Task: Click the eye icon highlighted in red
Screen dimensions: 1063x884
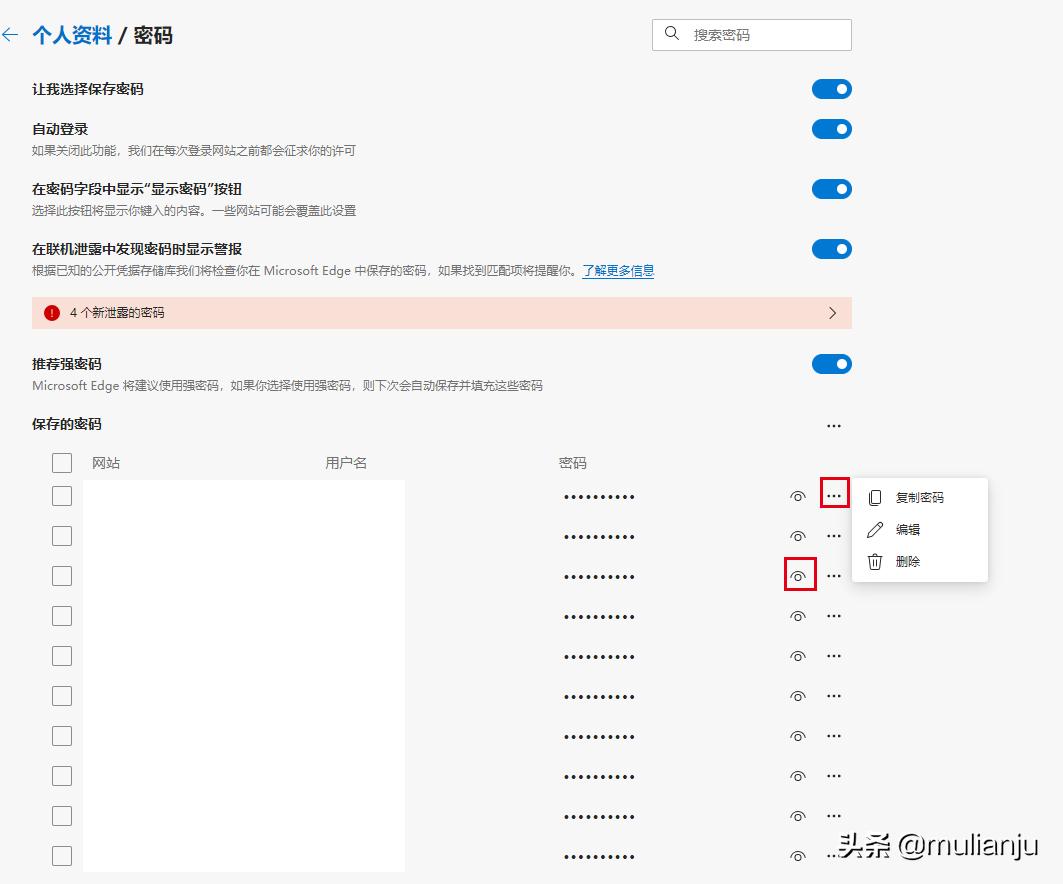Action: (797, 576)
